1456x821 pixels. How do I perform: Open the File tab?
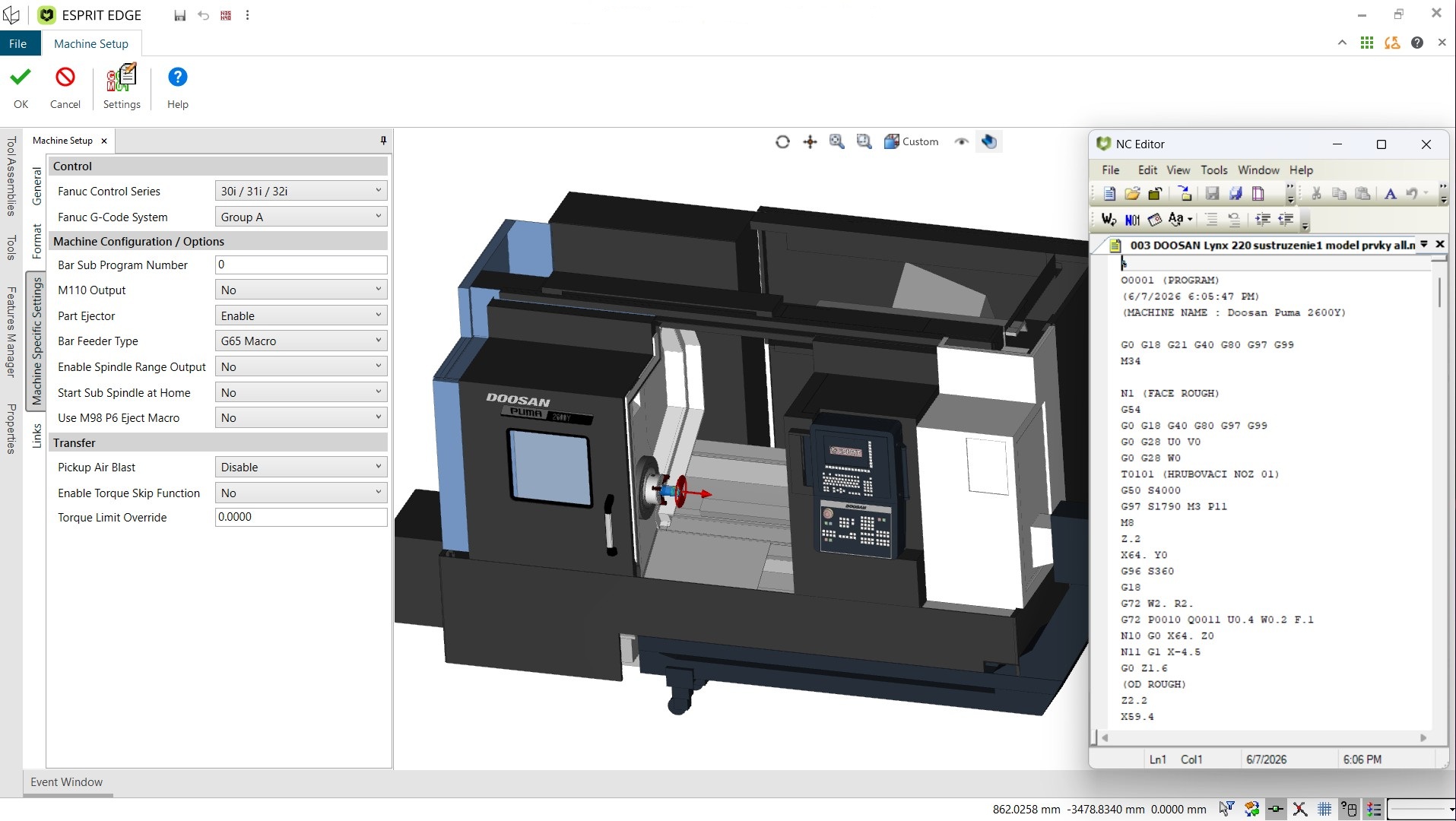(18, 43)
